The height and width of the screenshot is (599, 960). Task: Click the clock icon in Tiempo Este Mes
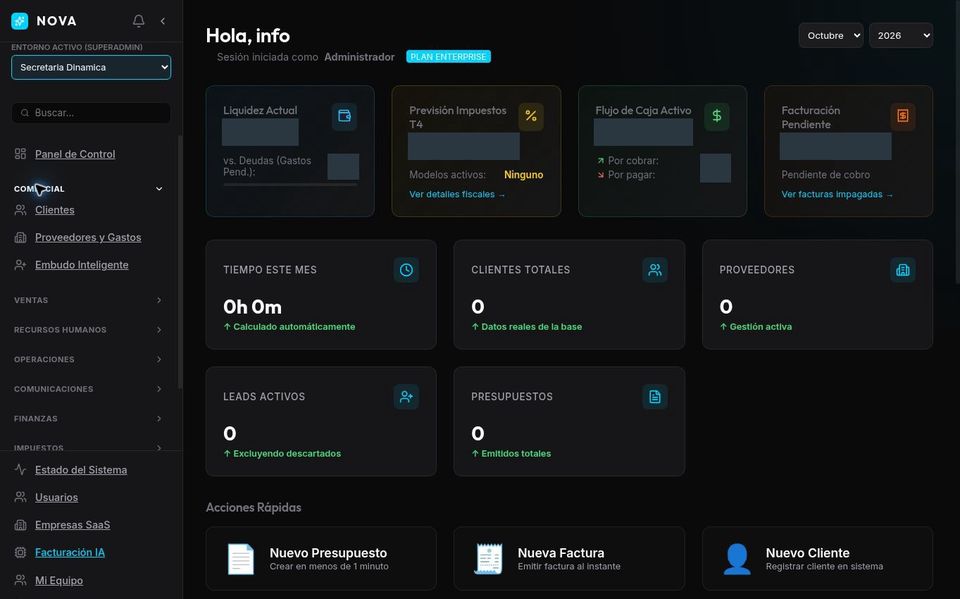pos(407,269)
